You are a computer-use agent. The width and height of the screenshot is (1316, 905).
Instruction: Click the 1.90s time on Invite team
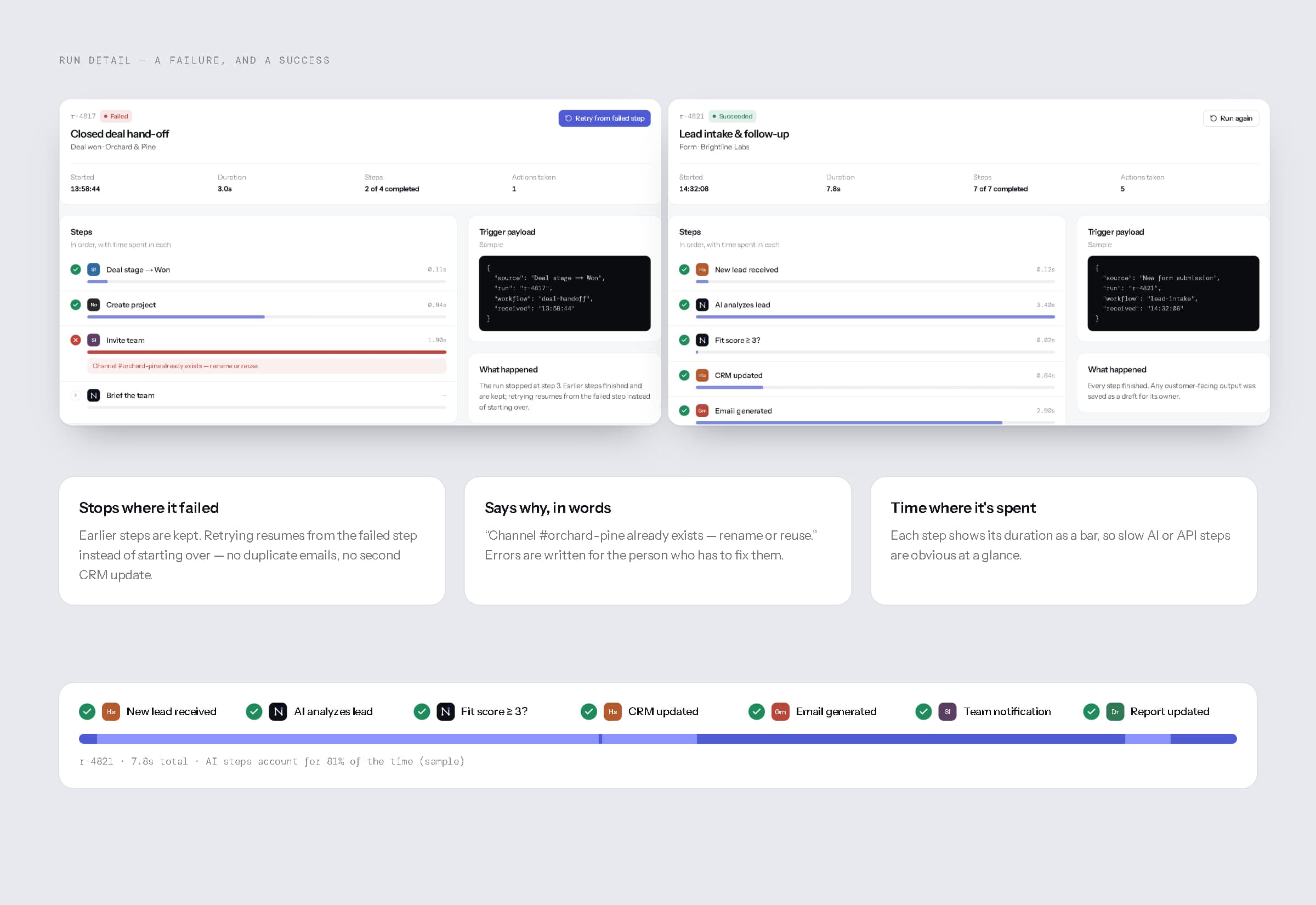[437, 340]
